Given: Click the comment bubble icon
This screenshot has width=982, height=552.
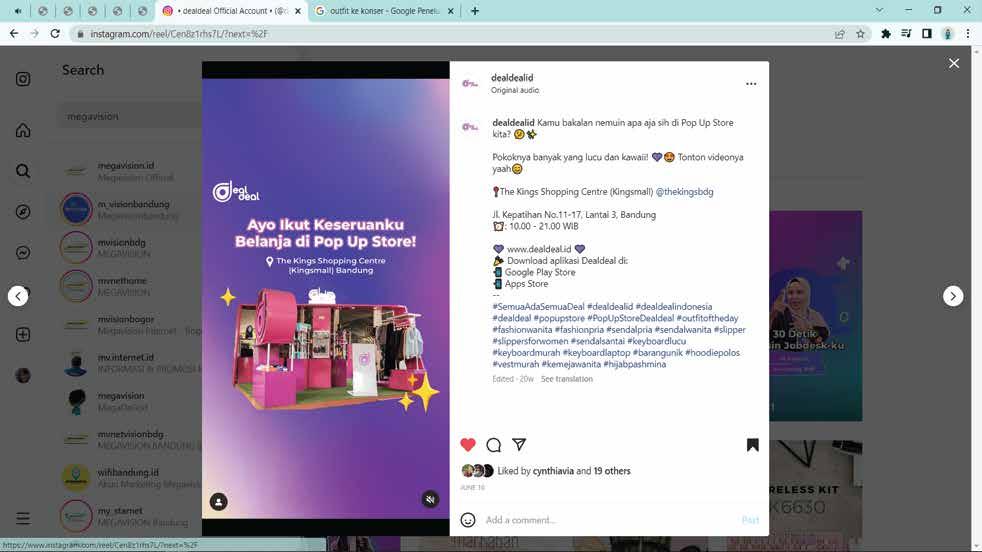Looking at the screenshot, I should pyautogui.click(x=494, y=445).
